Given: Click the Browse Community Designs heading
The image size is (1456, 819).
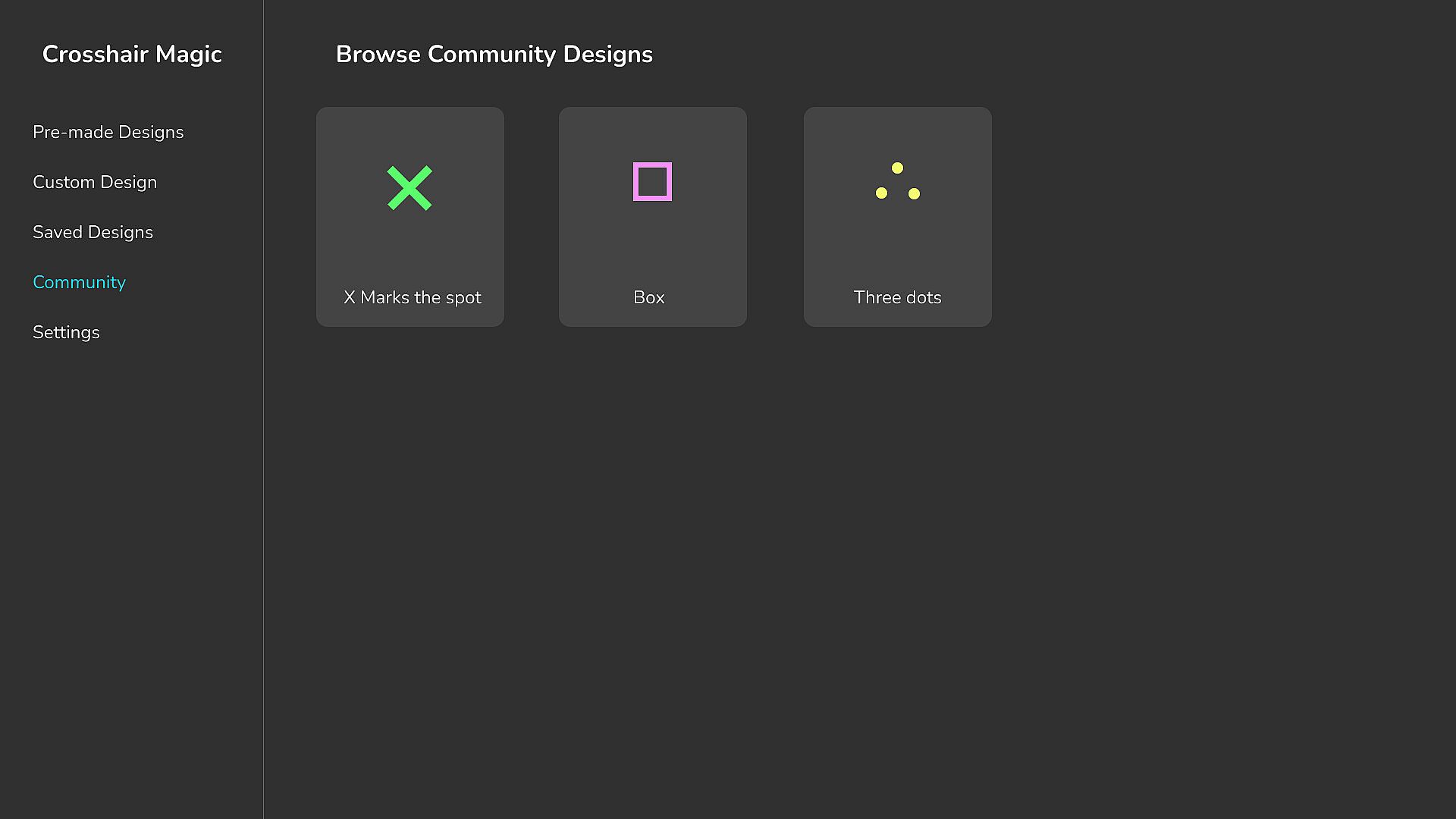Looking at the screenshot, I should pos(494,55).
